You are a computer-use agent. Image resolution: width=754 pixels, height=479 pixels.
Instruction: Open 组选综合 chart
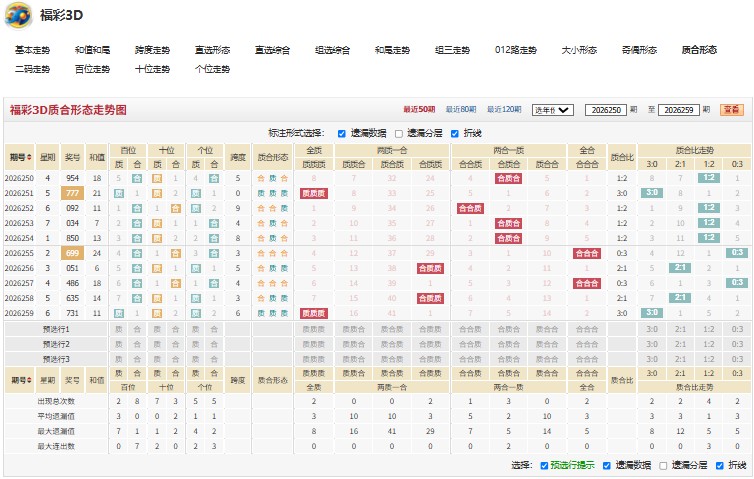click(x=333, y=50)
